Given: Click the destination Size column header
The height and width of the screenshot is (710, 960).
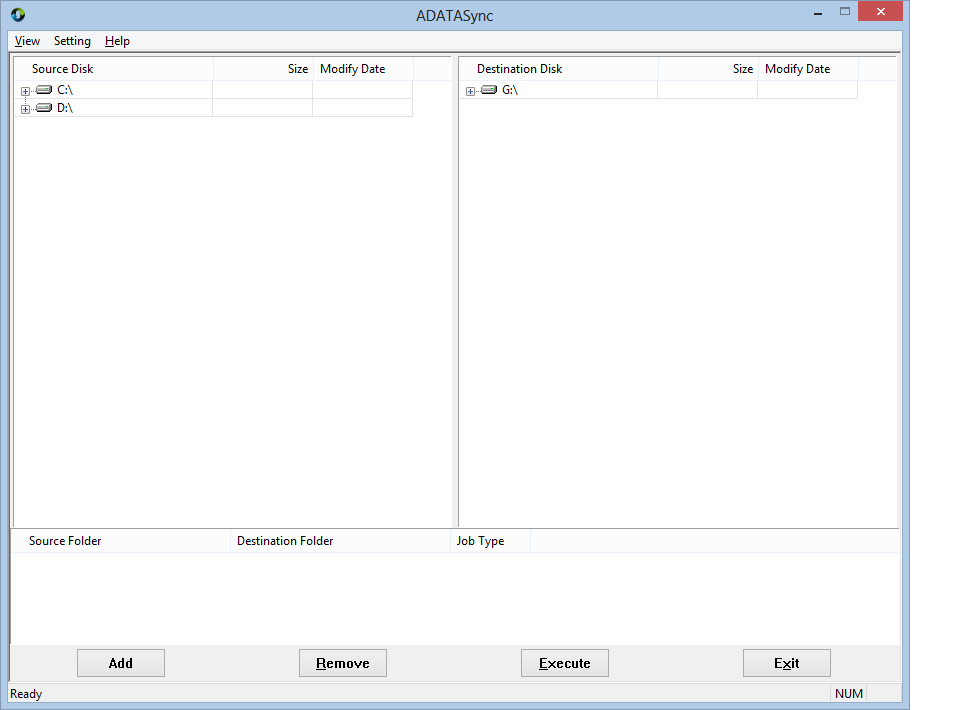Looking at the screenshot, I should [x=708, y=69].
